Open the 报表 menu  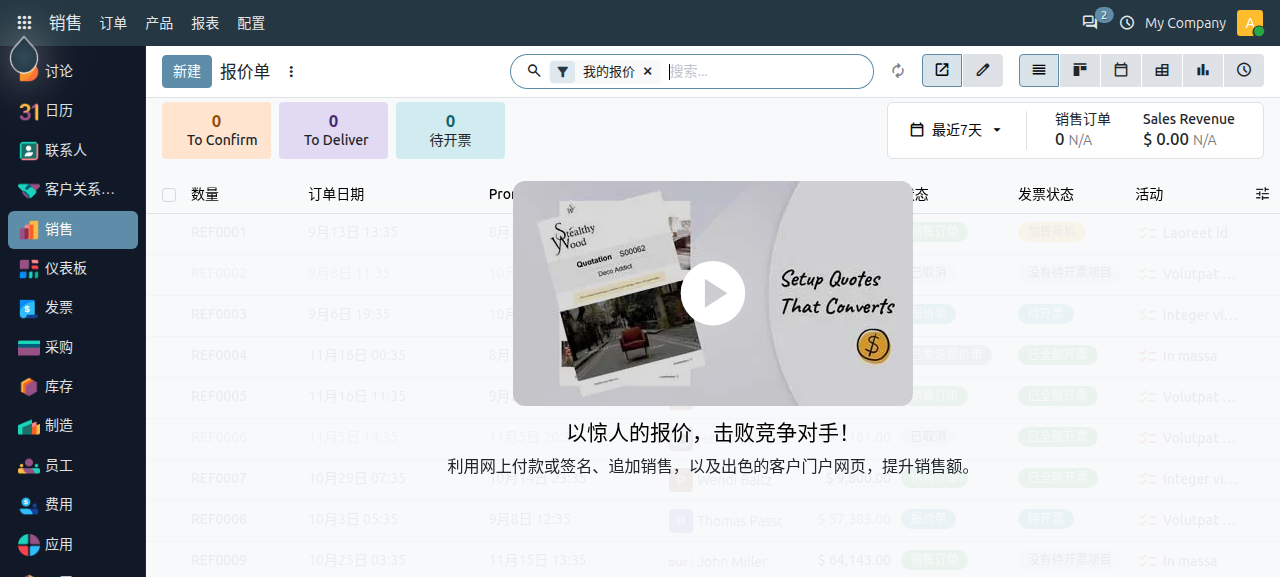(205, 22)
